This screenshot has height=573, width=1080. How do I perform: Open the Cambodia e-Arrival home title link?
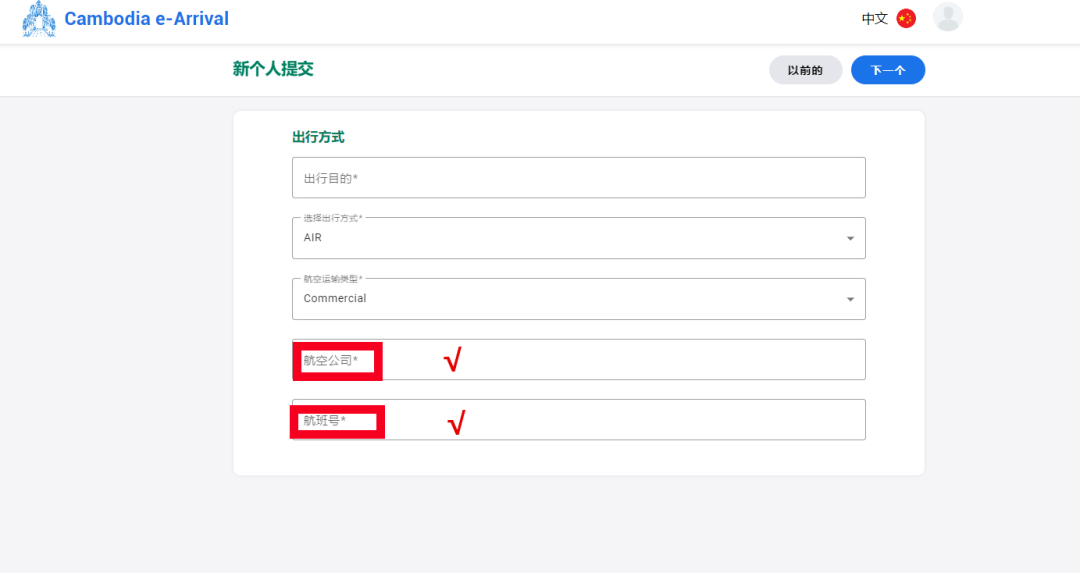[146, 19]
